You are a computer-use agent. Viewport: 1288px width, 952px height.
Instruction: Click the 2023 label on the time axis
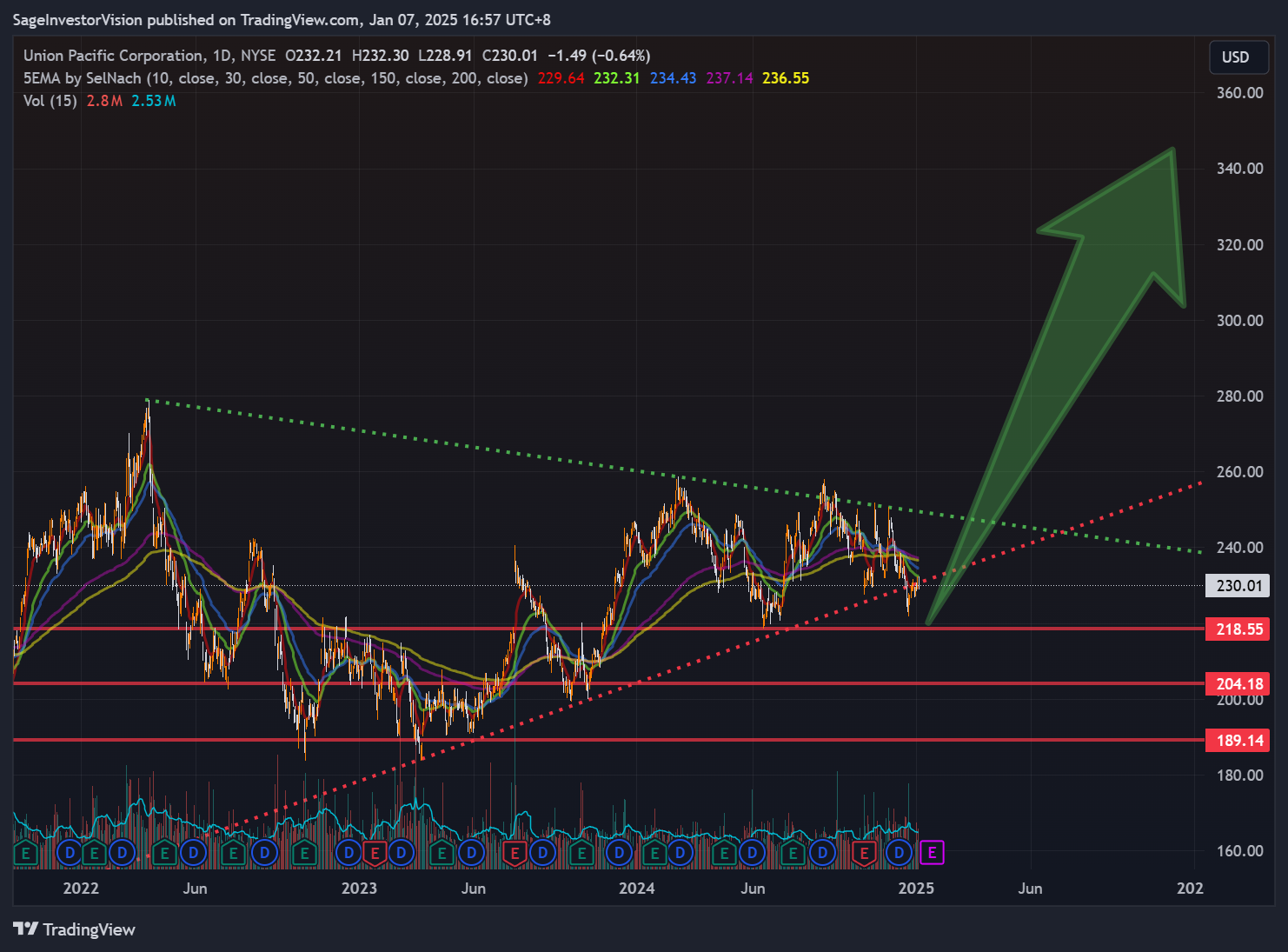(359, 889)
